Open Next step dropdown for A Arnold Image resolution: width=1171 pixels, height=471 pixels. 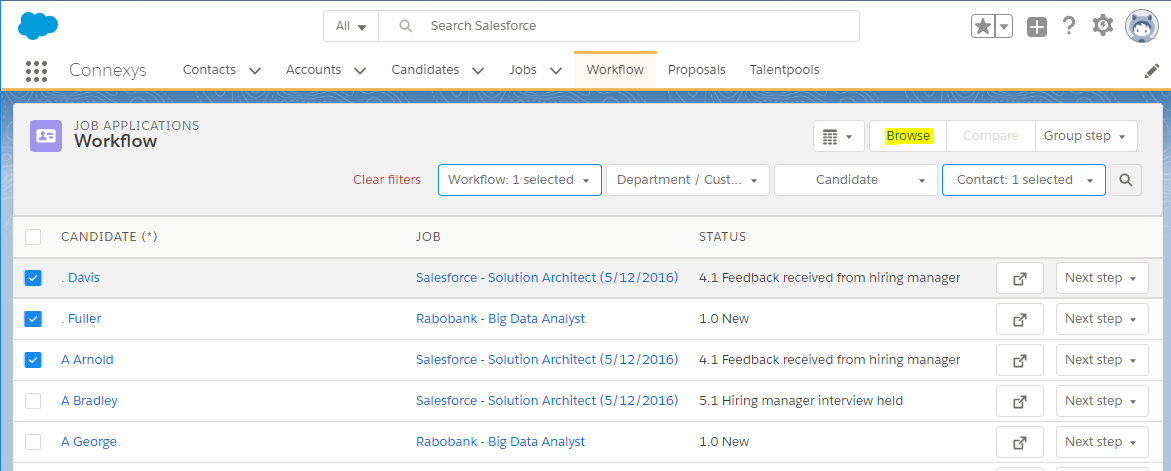click(x=1102, y=360)
